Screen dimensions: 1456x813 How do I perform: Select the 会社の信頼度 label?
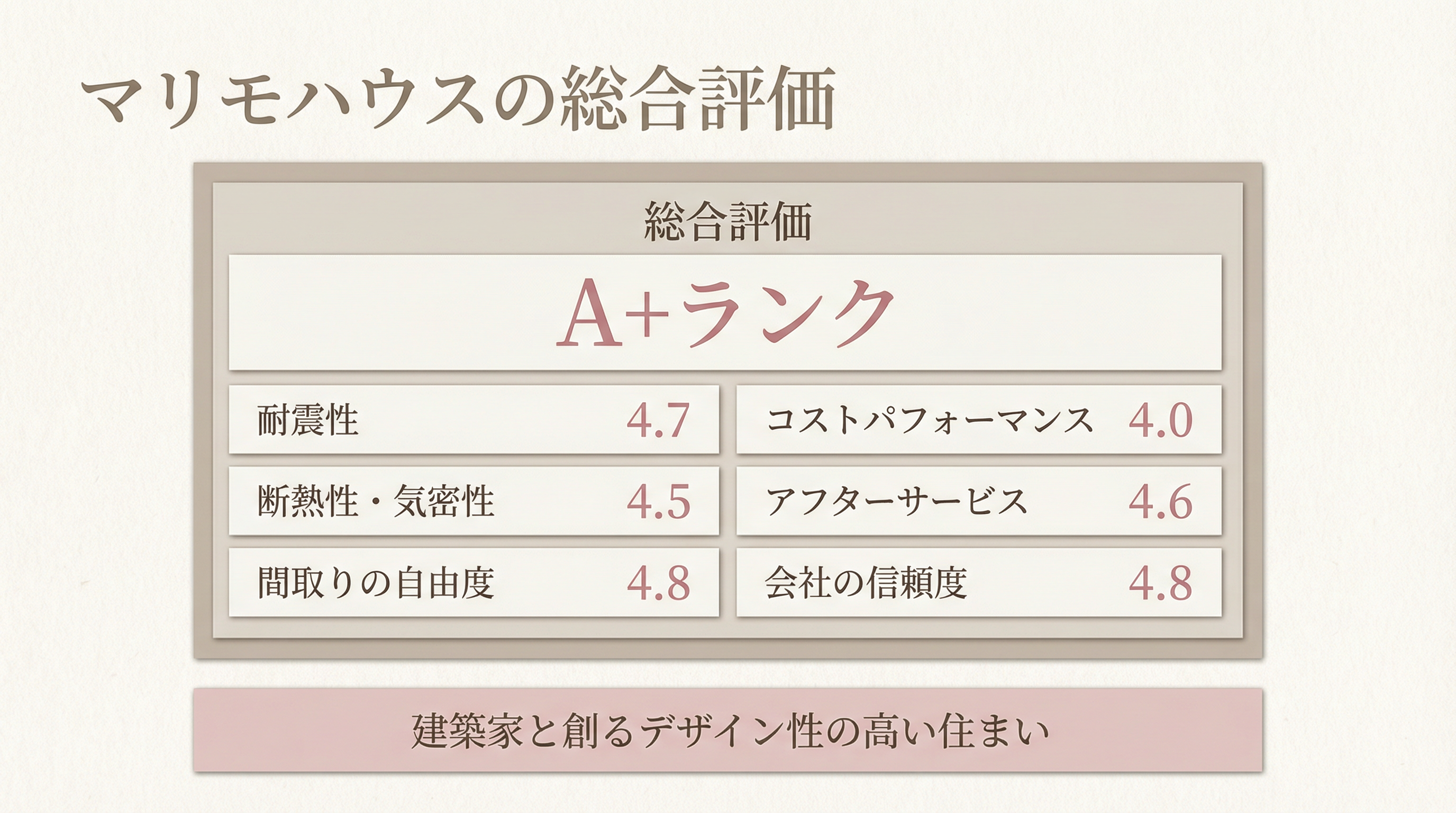tap(866, 582)
